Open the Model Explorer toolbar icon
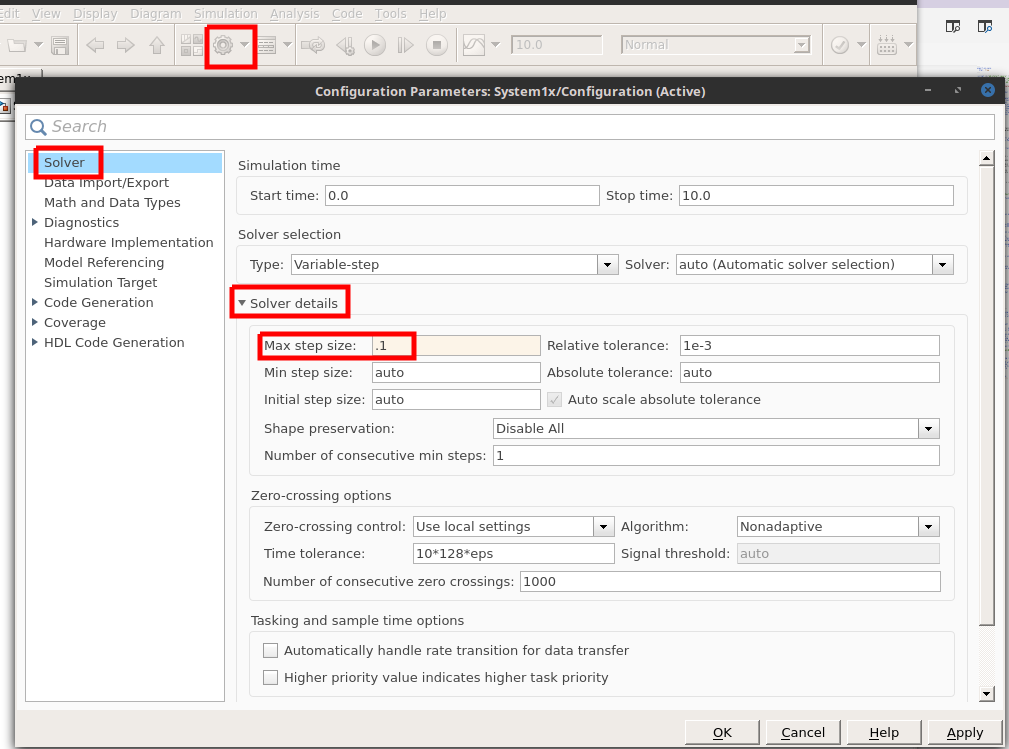1009x749 pixels. click(266, 45)
